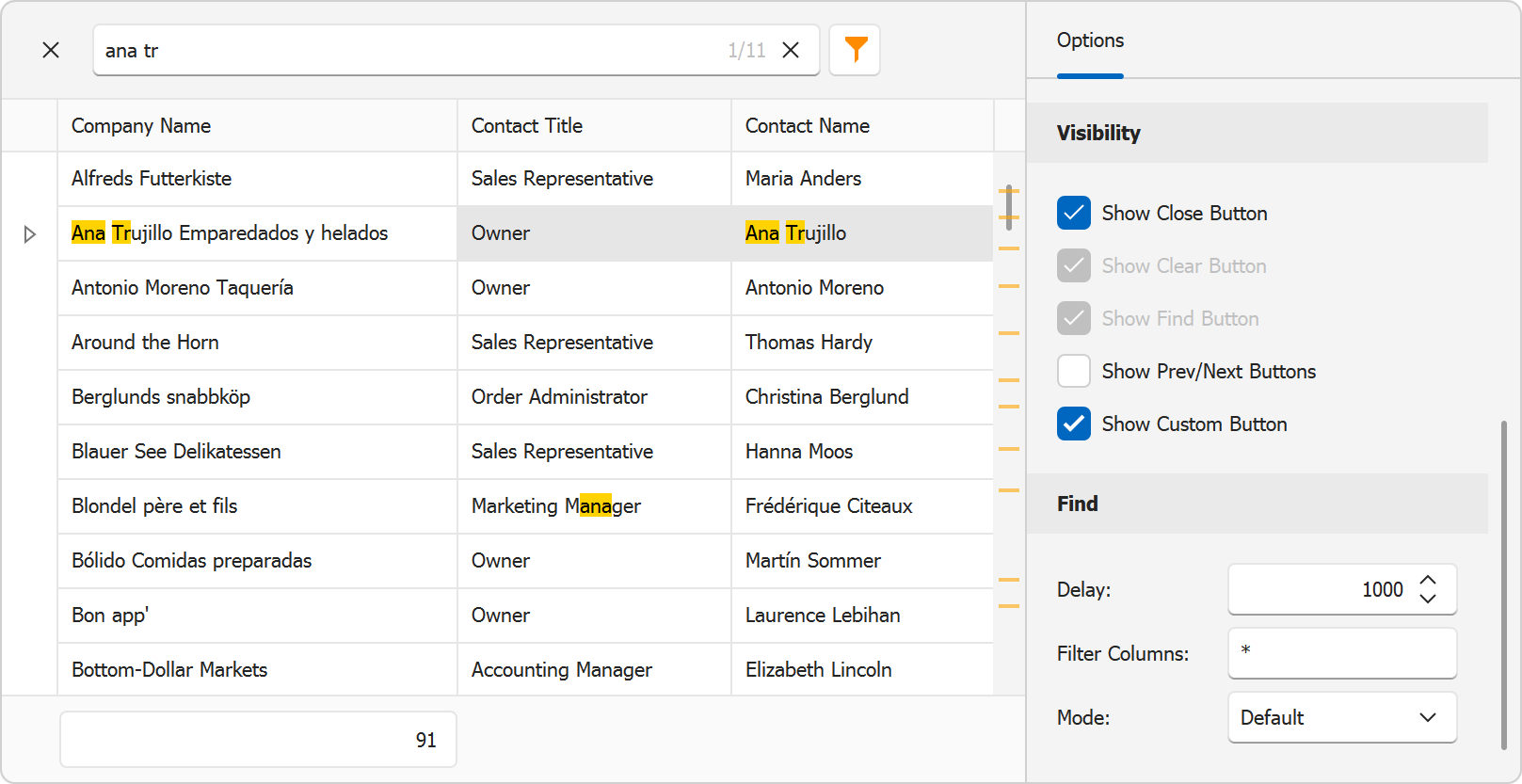Viewport: 1522px width, 784px height.
Task: Expand the Ana Trujillo row indicator arrow
Action: click(29, 233)
